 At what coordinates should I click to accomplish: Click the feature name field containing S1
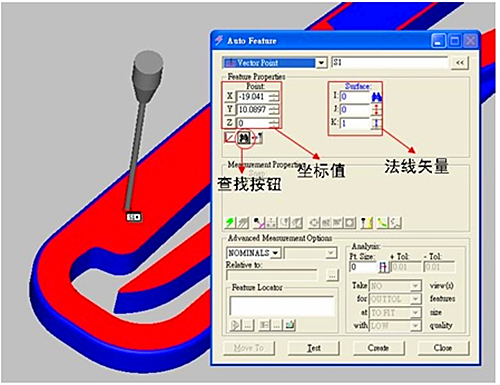pos(390,63)
